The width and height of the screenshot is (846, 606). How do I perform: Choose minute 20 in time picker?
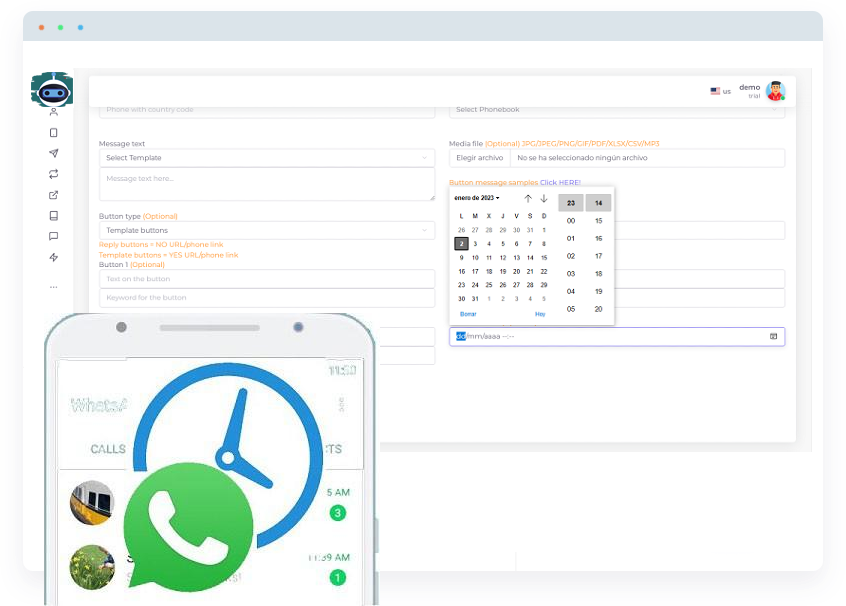(598, 309)
